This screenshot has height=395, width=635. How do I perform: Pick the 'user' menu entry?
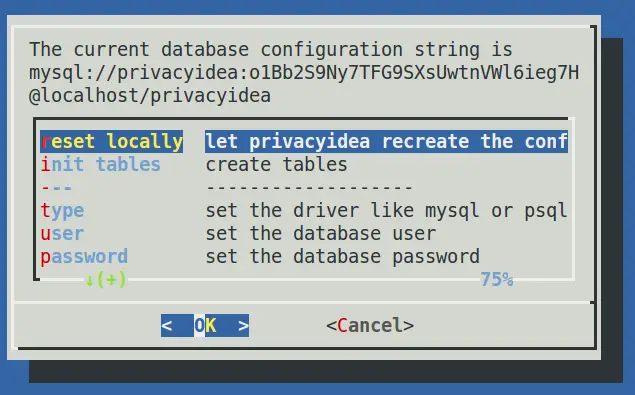62,233
